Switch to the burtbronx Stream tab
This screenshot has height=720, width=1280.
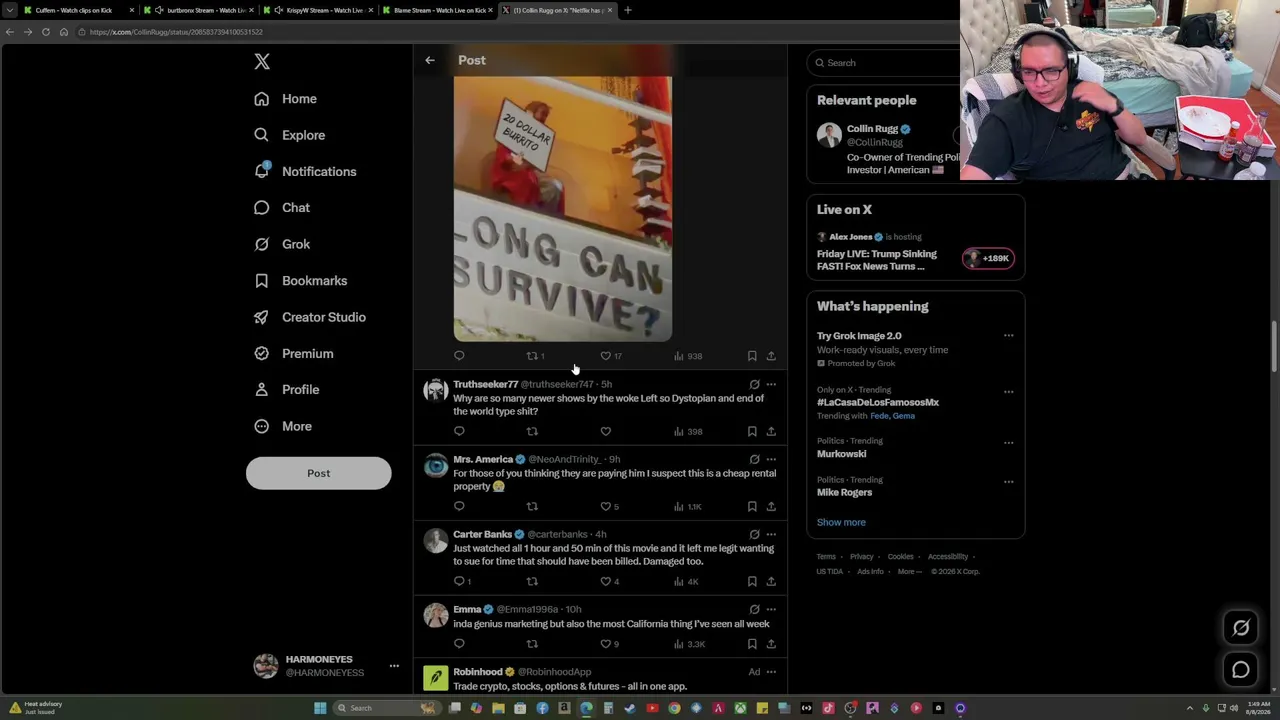click(198, 10)
